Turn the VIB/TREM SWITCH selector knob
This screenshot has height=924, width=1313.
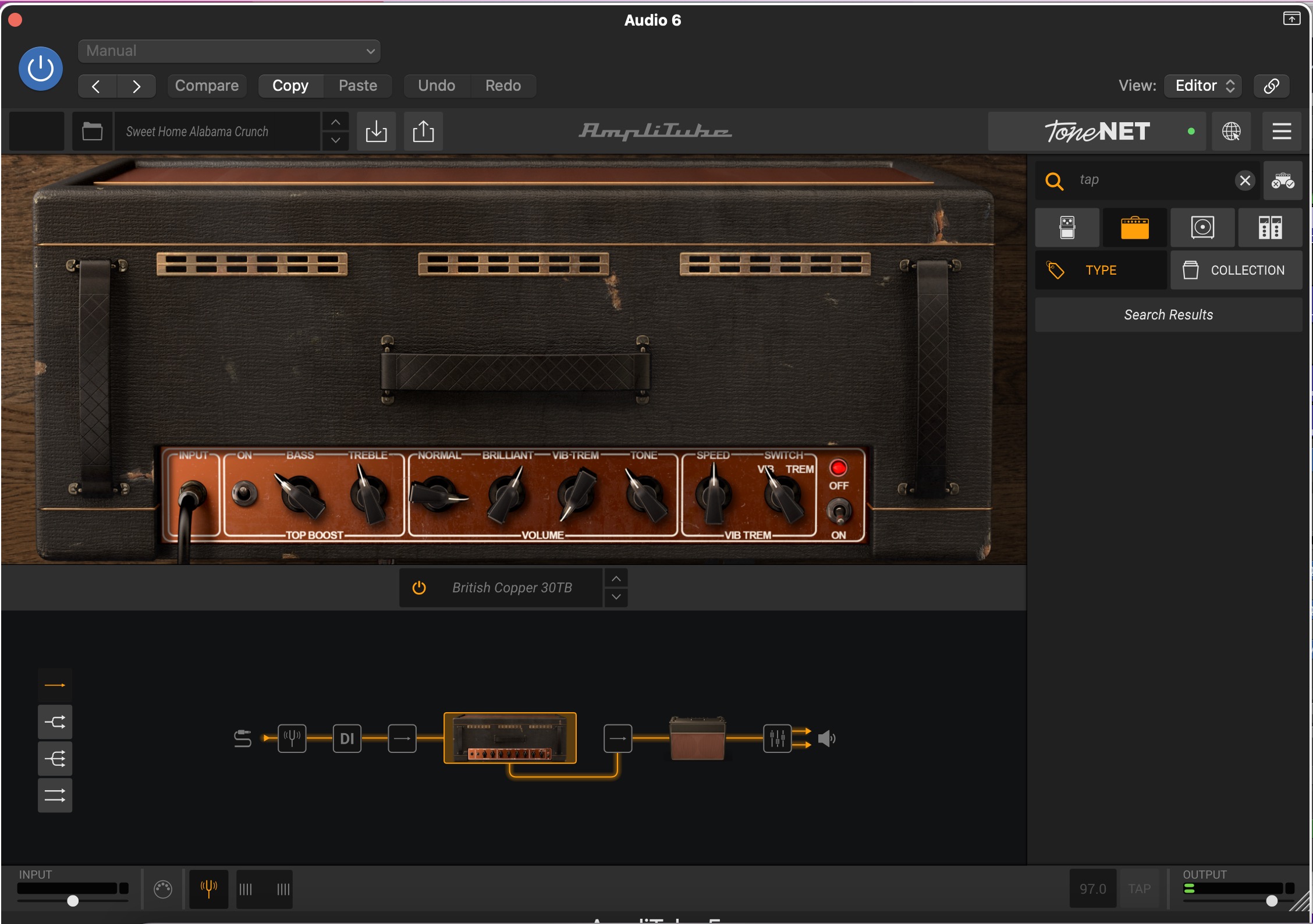tap(783, 495)
